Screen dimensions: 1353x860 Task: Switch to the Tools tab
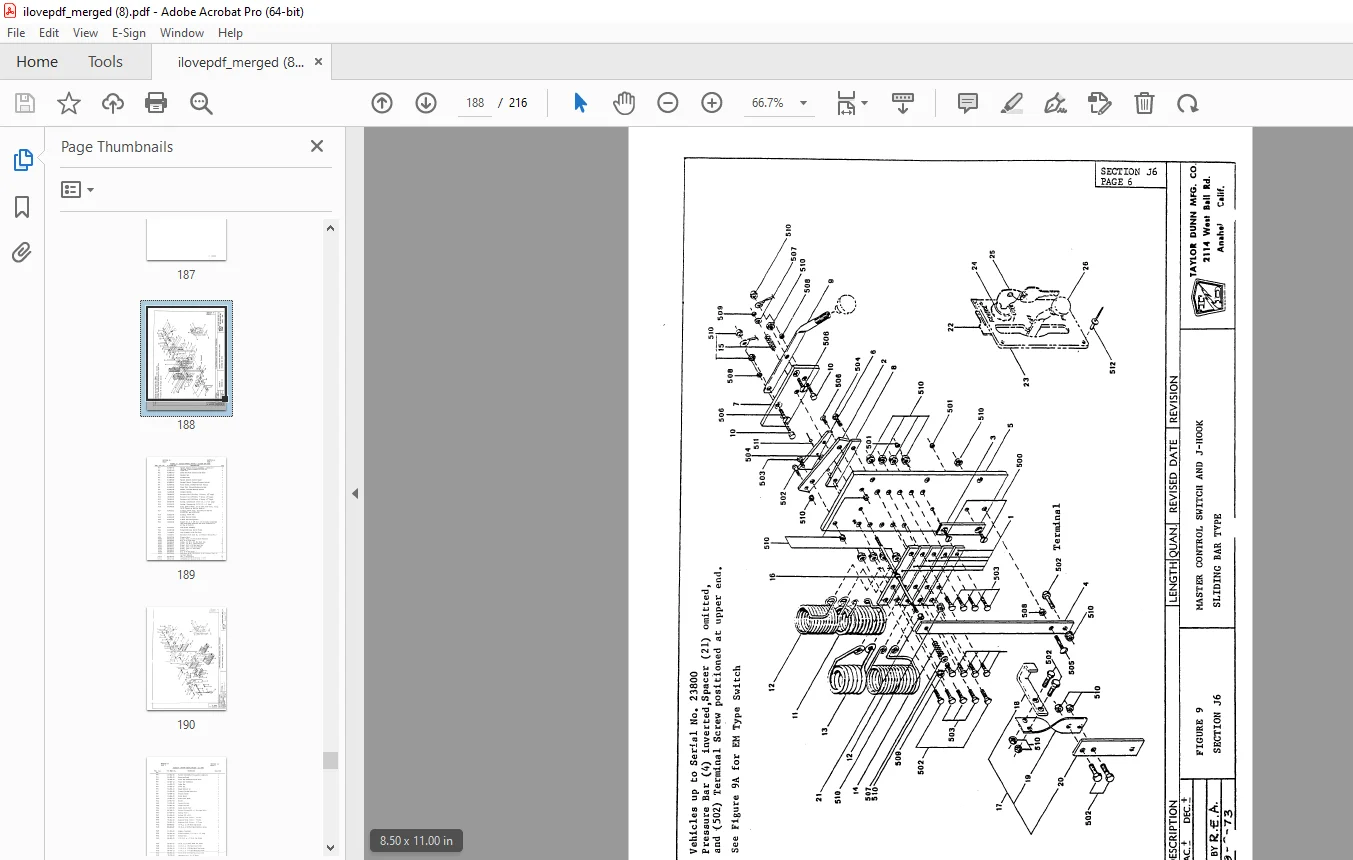pos(105,62)
